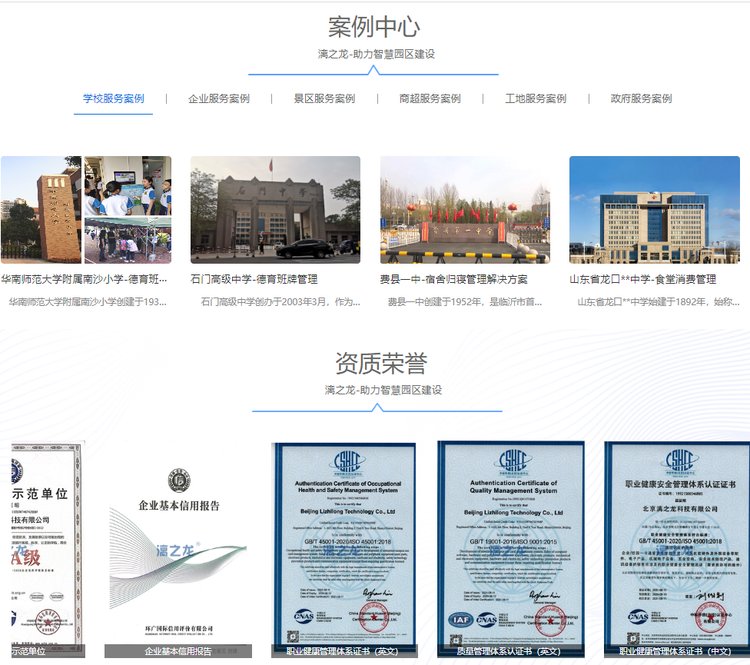Switch to the 企业服务案例 tab
This screenshot has height=665, width=750.
[x=219, y=99]
